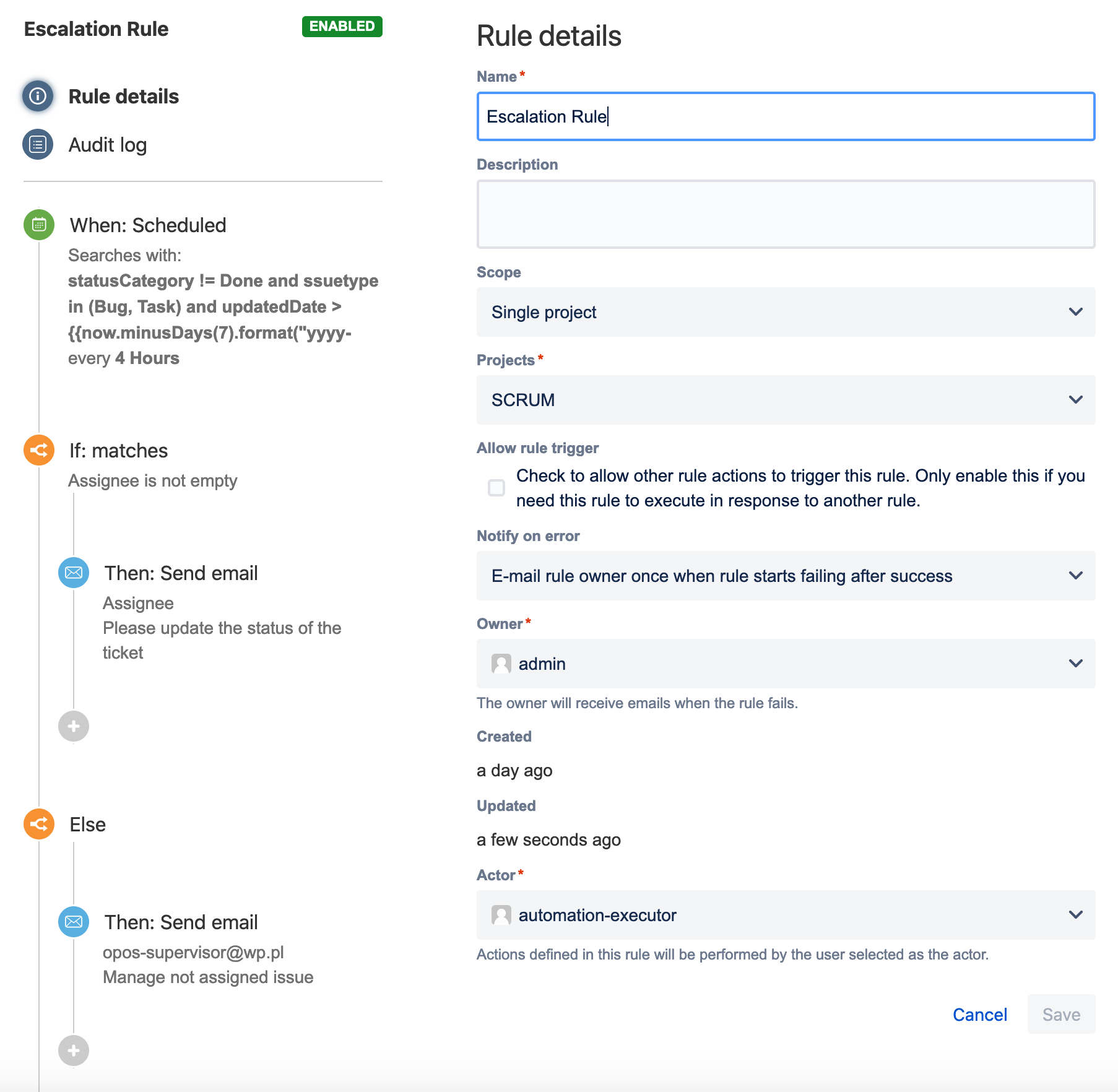
Task: Open the Projects SCRUM dropdown
Action: pyautogui.click(x=785, y=400)
